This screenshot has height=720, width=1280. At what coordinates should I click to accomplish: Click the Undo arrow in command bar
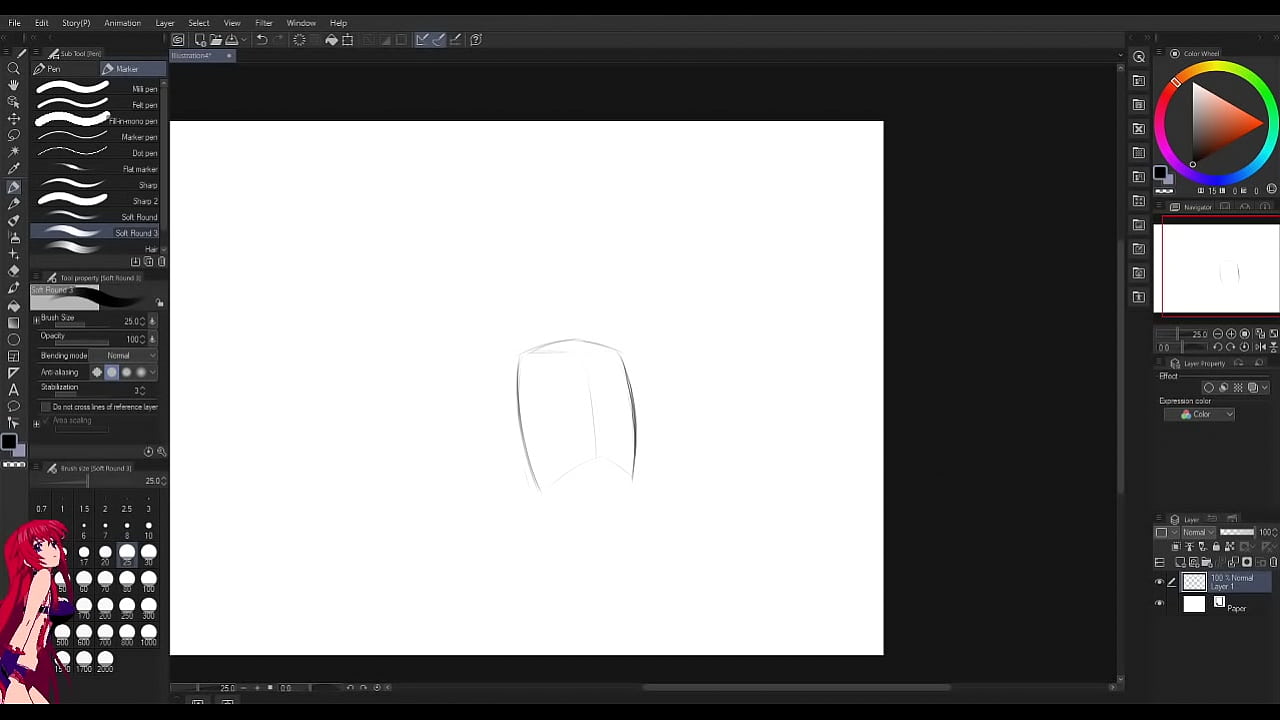pos(262,40)
